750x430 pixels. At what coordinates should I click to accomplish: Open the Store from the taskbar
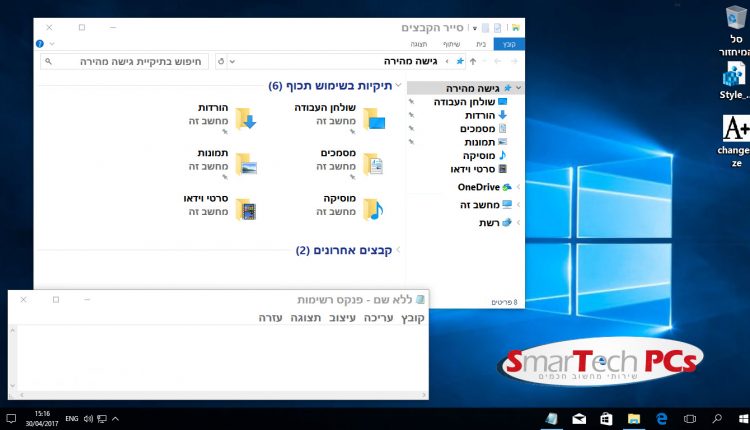coord(606,419)
